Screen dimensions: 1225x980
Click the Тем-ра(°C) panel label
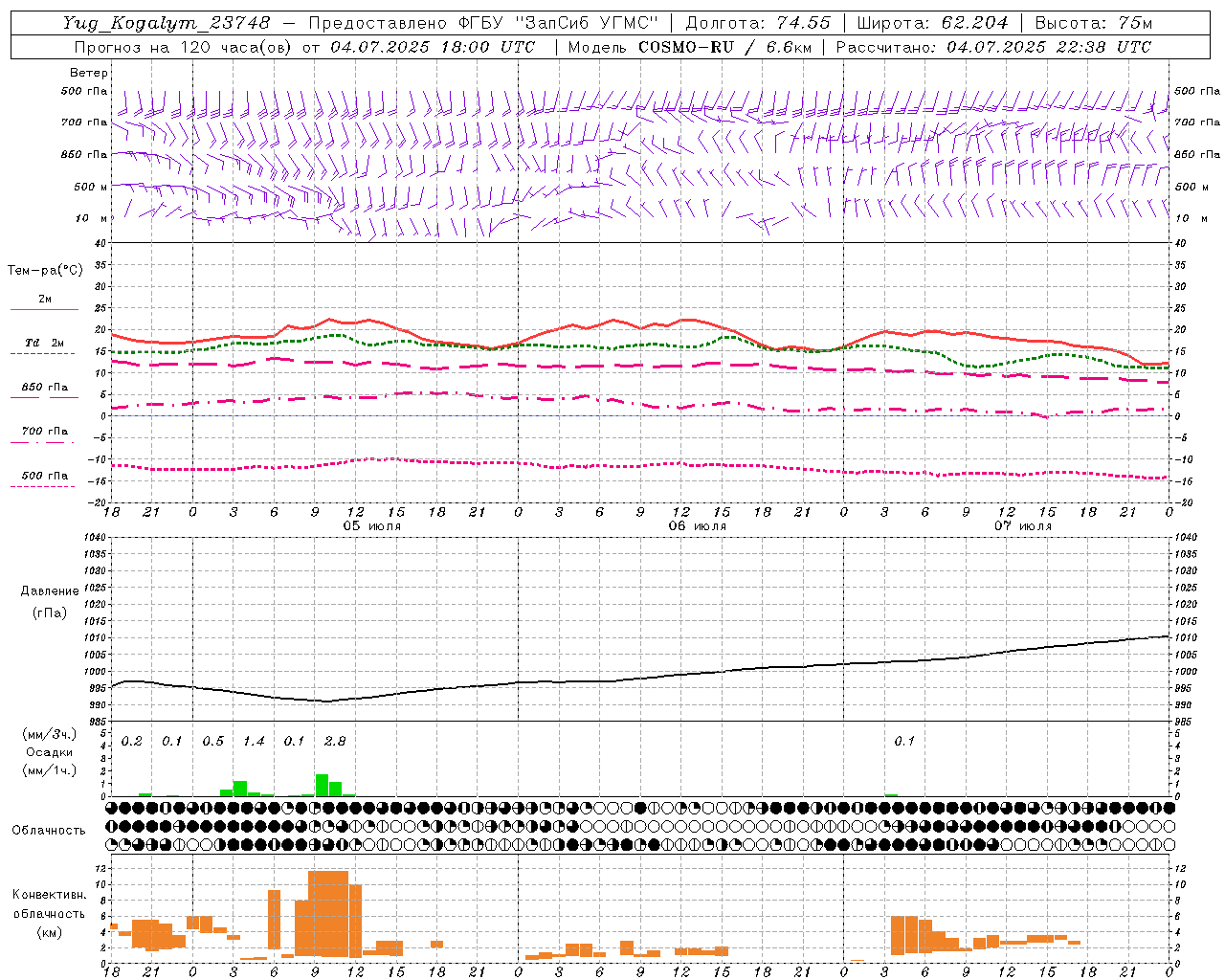pyautogui.click(x=45, y=271)
